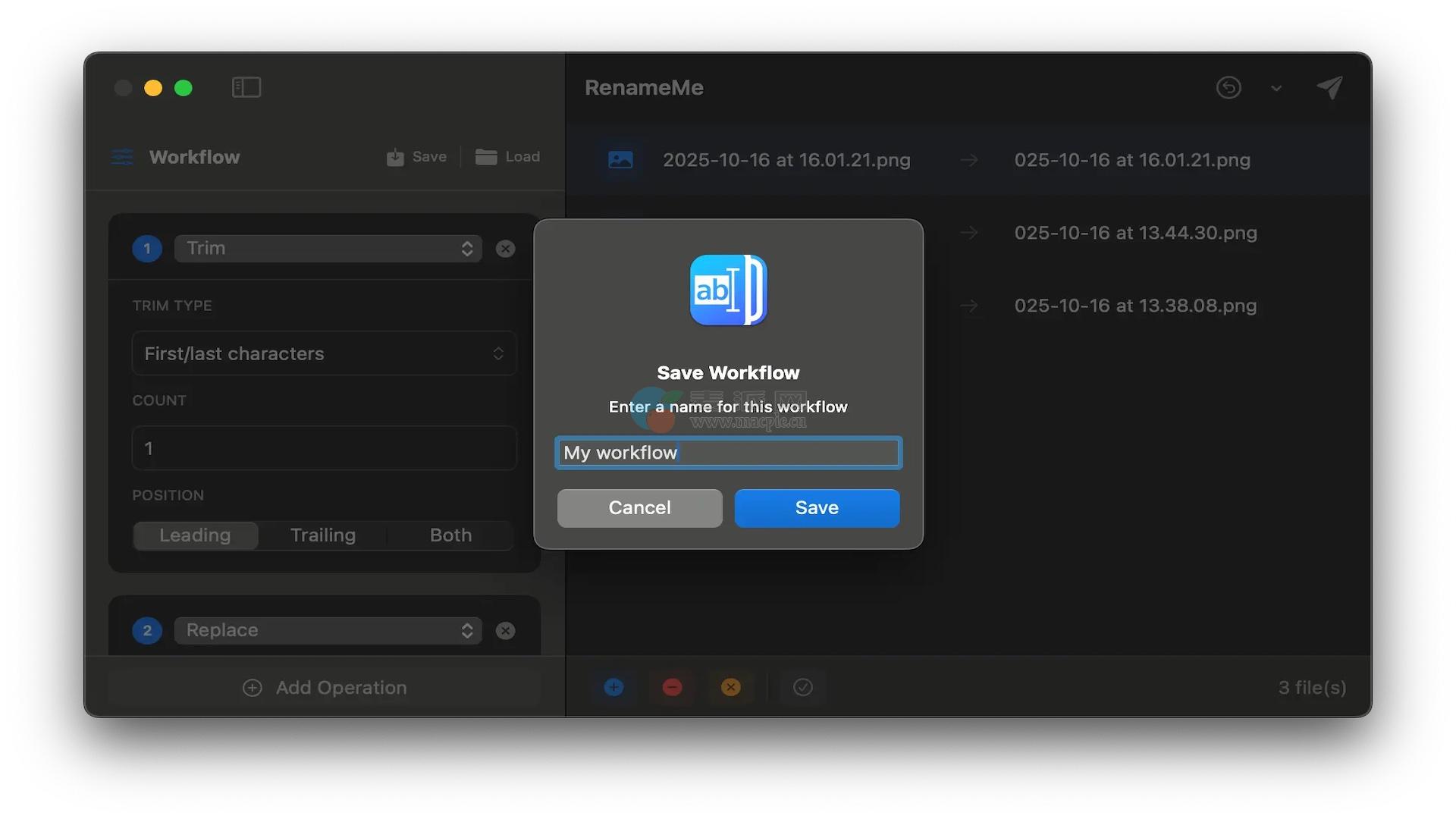Viewport: 1456px width, 819px height.
Task: Select the Leading position option
Action: click(195, 535)
